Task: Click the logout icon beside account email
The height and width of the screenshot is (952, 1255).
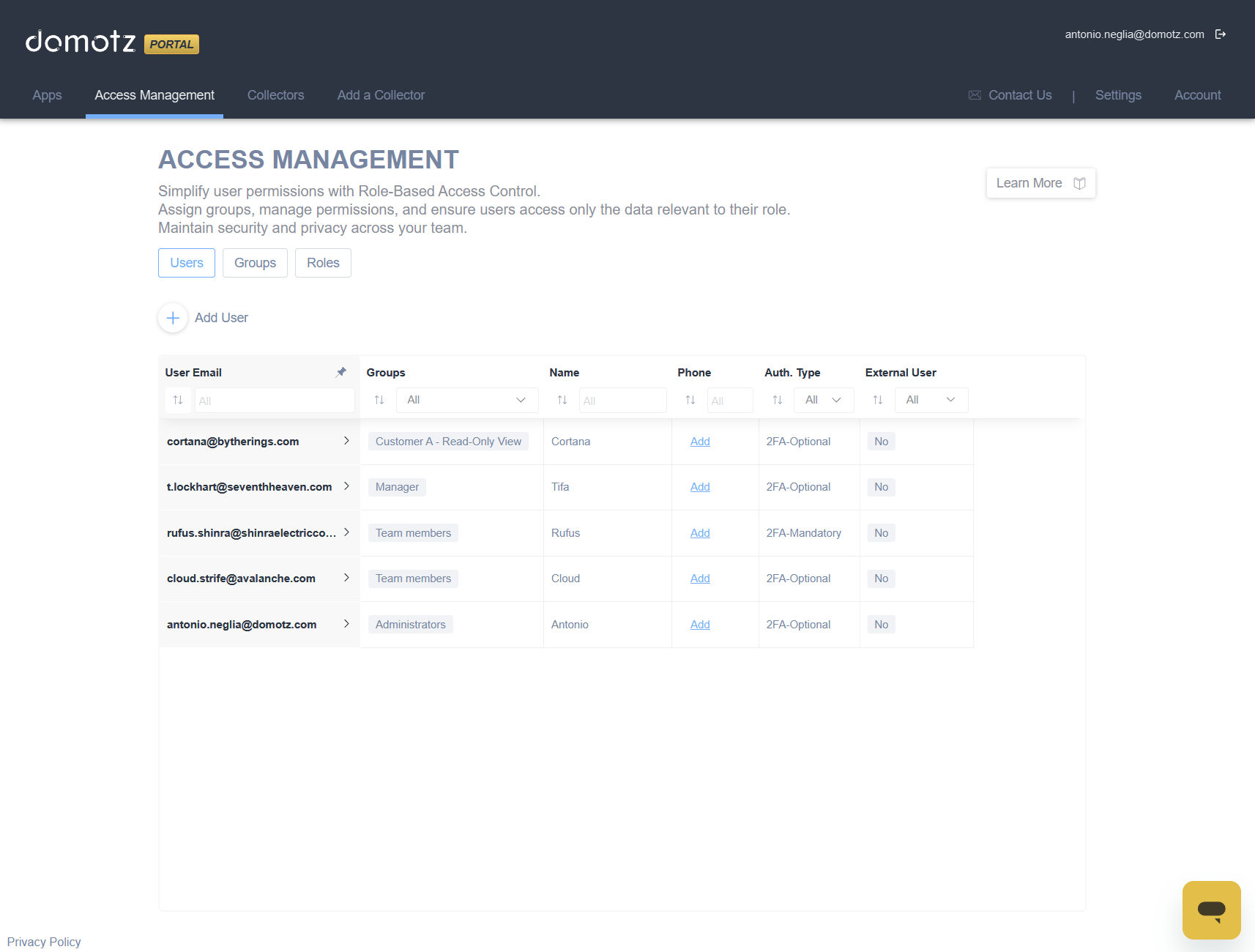Action: 1220,34
